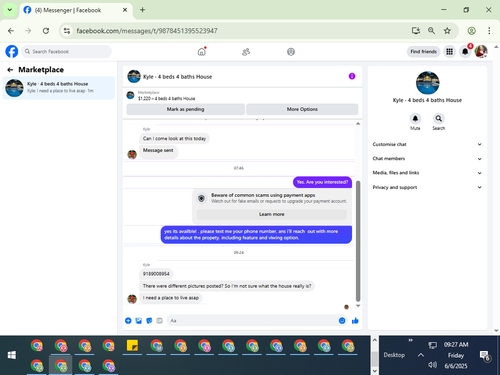Image resolution: width=500 pixels, height=375 pixels.
Task: Open the Chrome profile icon
Action: pyautogui.click(x=471, y=31)
